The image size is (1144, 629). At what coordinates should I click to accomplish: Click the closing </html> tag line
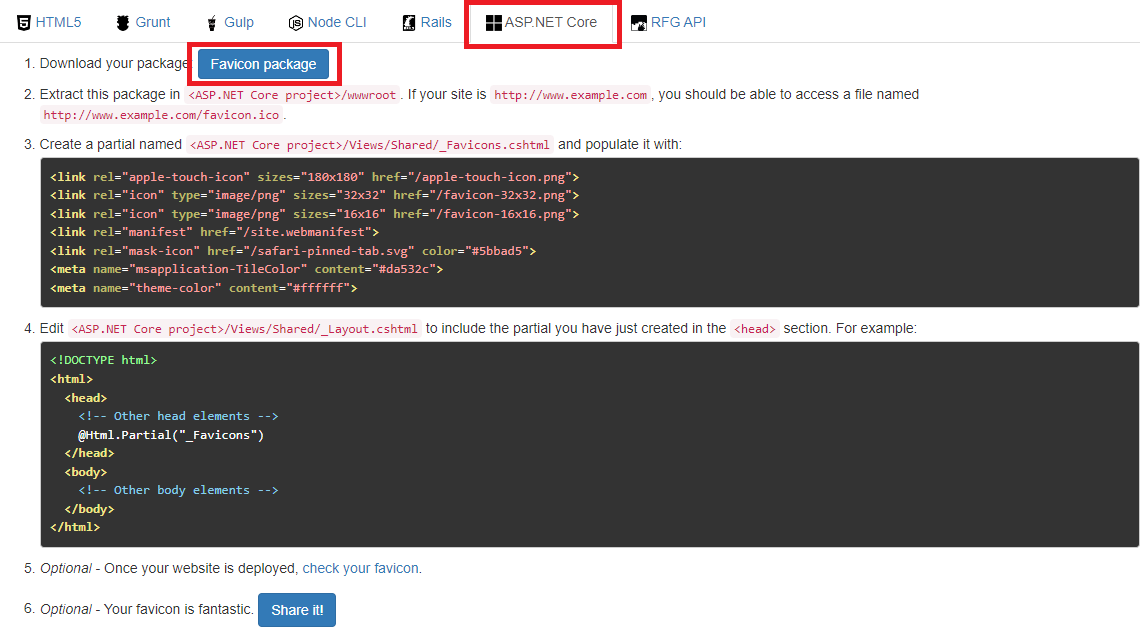coord(75,527)
